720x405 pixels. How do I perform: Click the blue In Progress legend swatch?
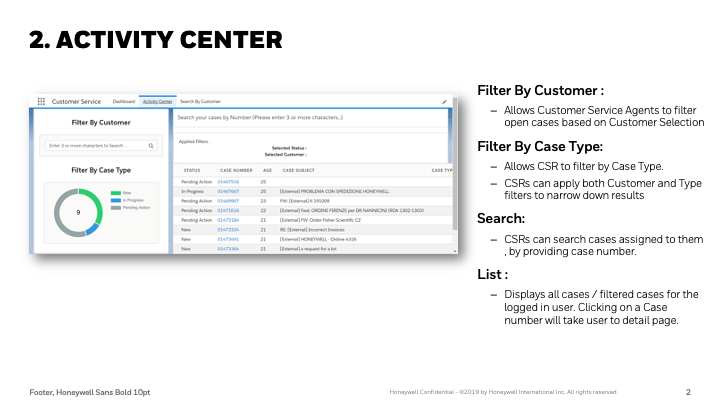tap(116, 199)
